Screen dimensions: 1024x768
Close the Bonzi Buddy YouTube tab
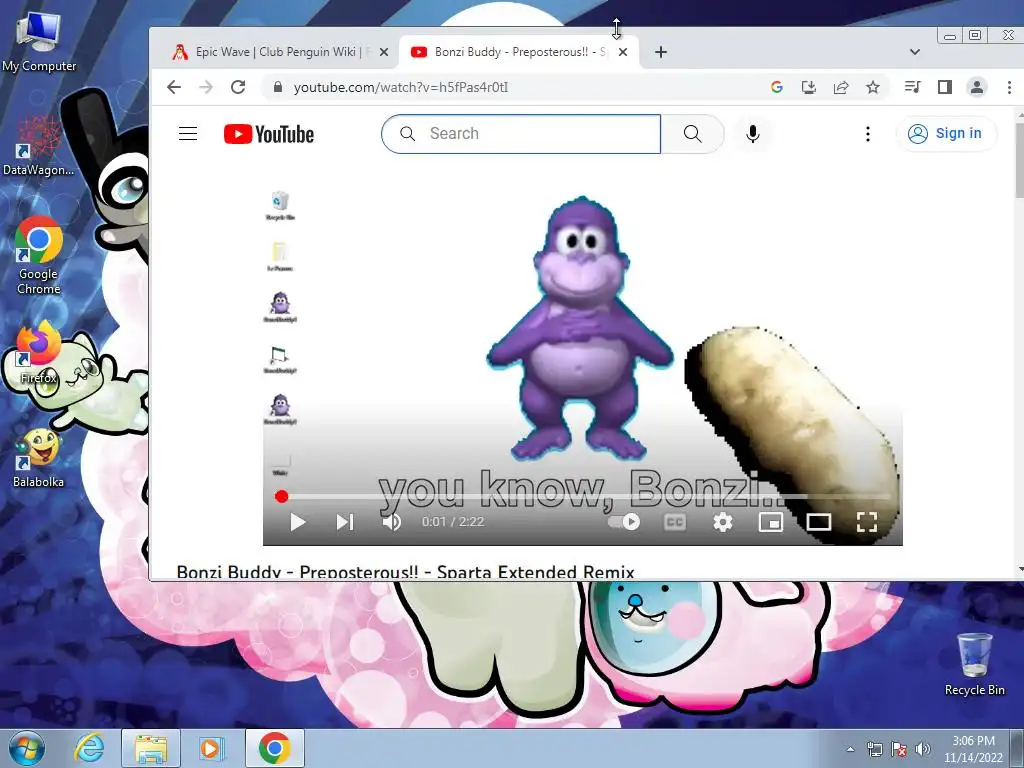623,52
